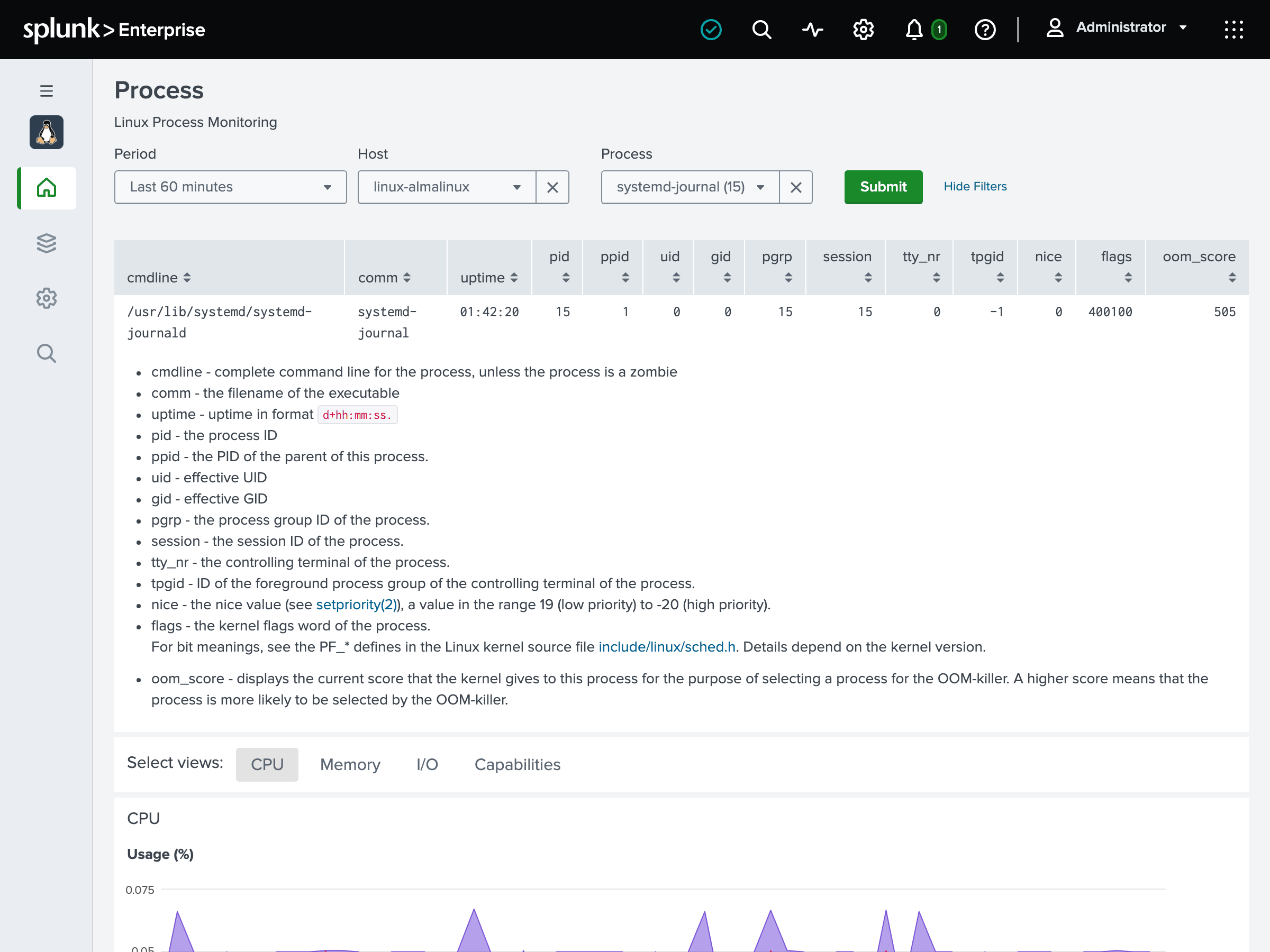The width and height of the screenshot is (1270, 952).
Task: Open the sidebar settings gear
Action: point(47,298)
